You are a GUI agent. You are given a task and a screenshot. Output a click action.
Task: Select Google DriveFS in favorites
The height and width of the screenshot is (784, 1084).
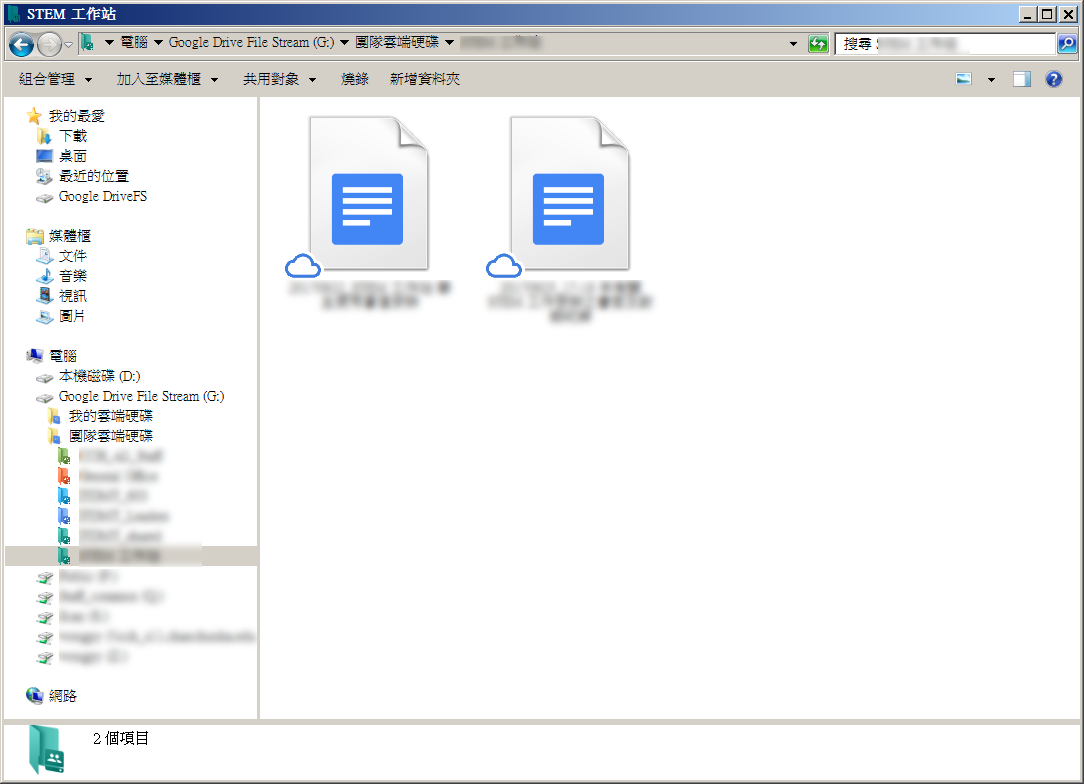pos(102,196)
